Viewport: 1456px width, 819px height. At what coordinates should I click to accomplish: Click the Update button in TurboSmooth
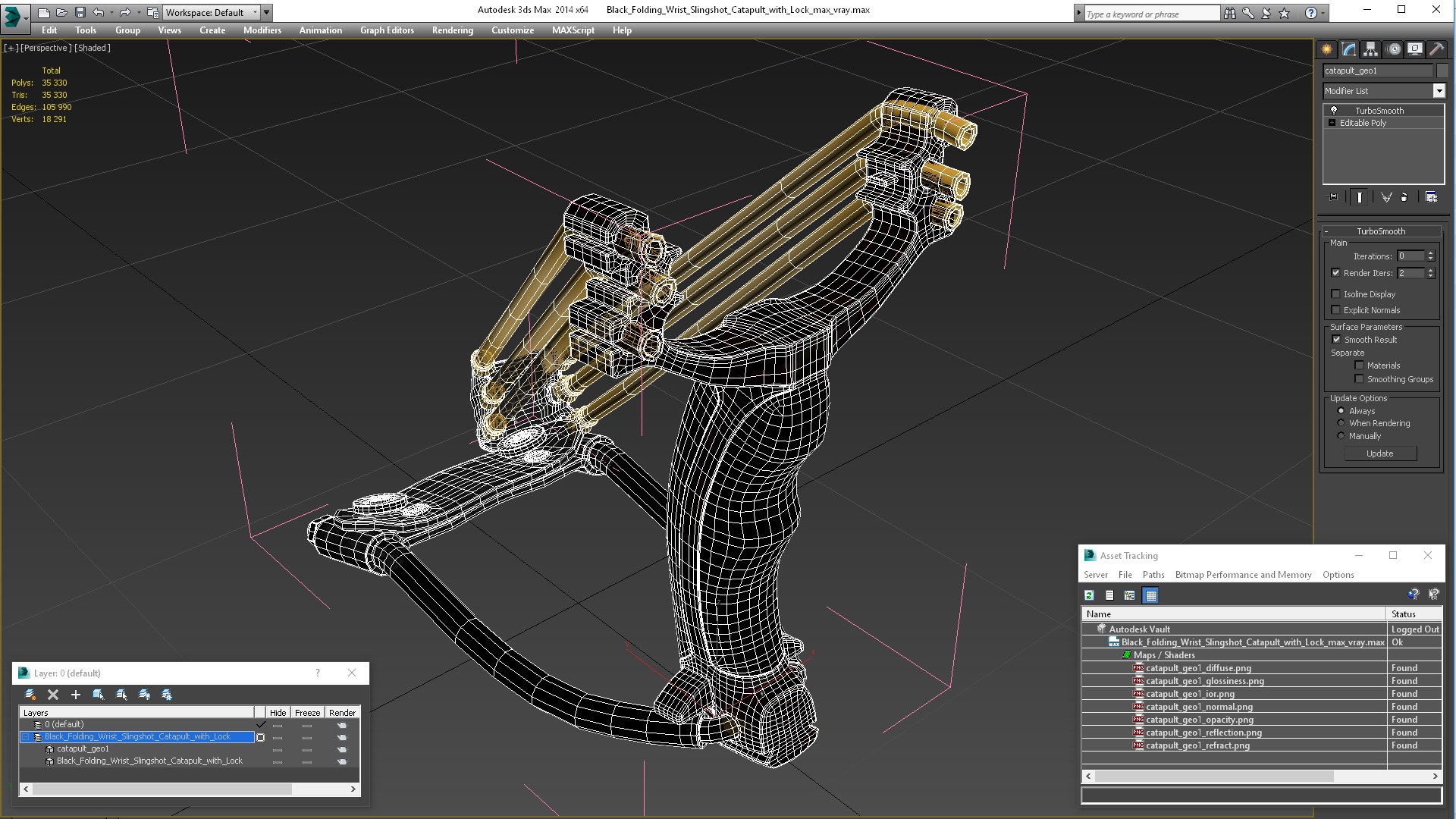coord(1379,453)
